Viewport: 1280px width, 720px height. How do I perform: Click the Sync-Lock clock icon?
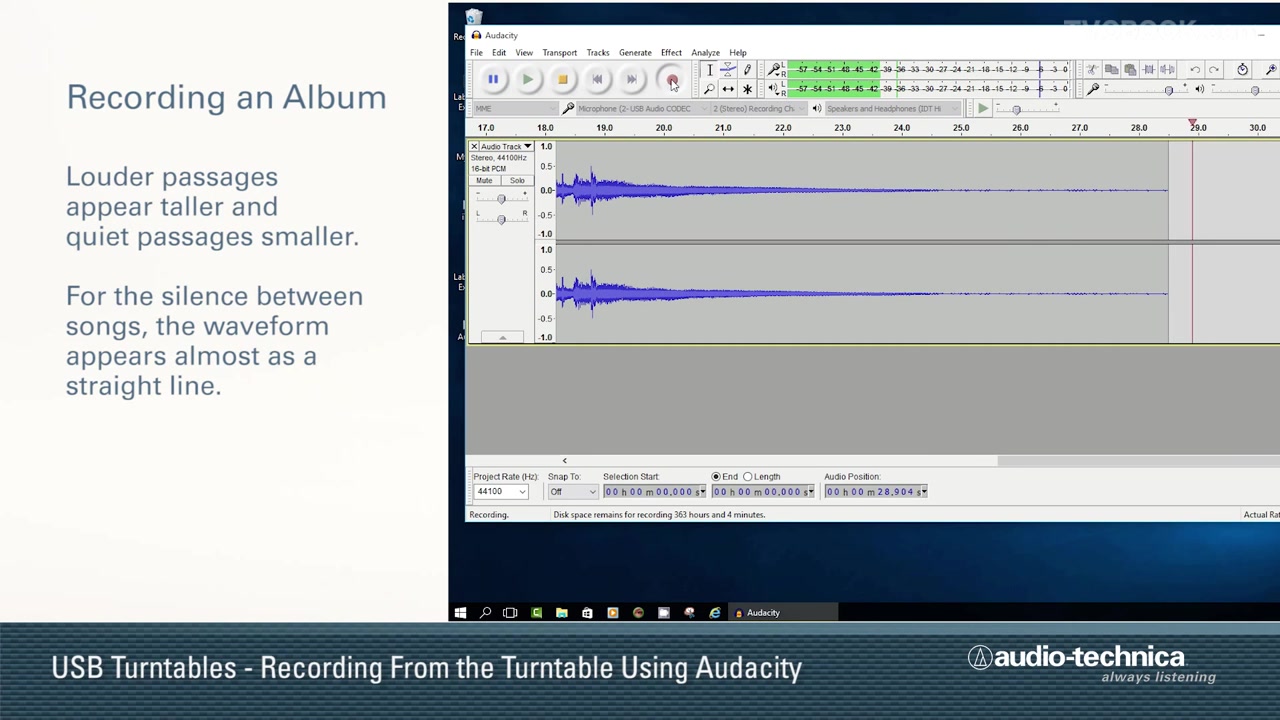pos(1242,70)
